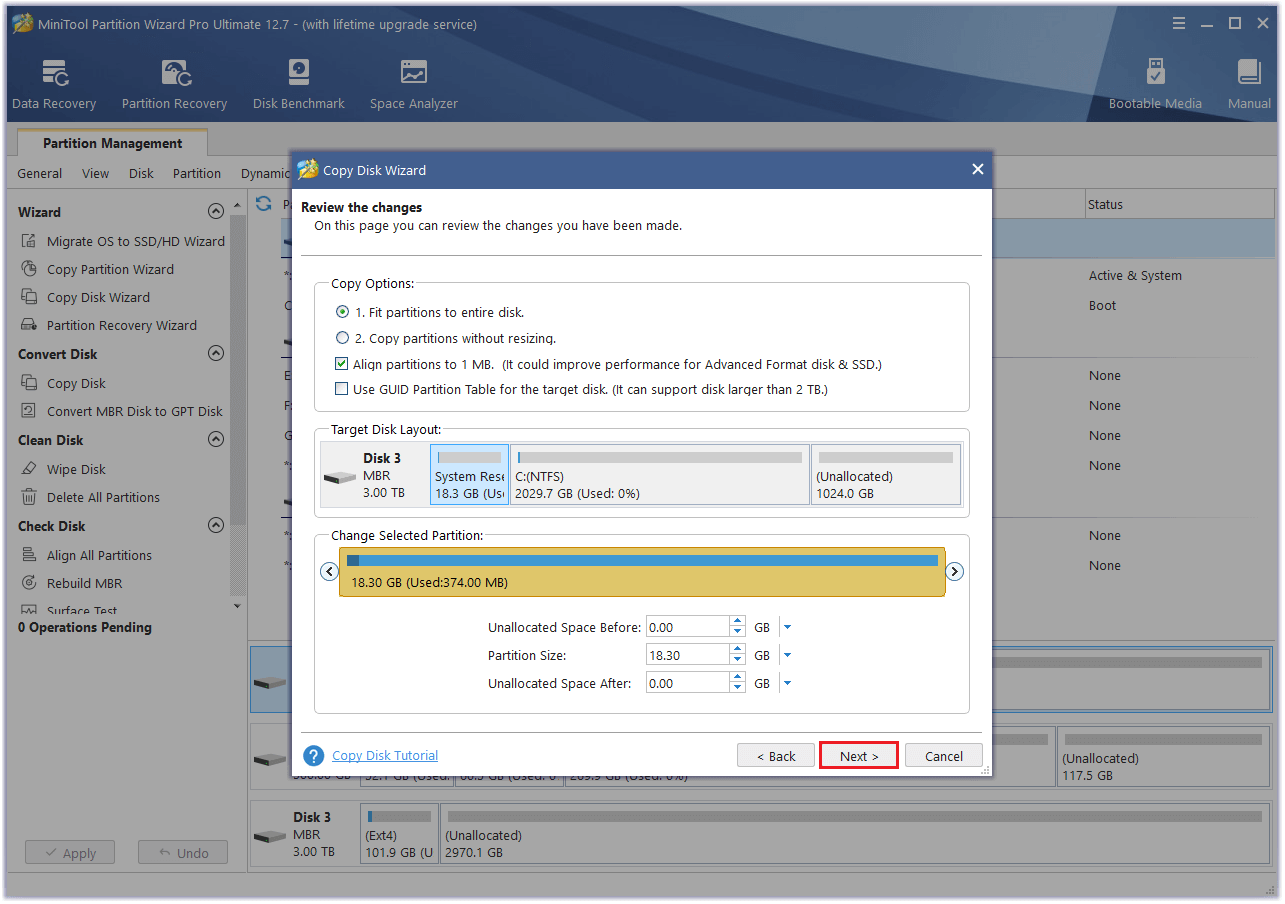The width and height of the screenshot is (1285, 904).
Task: Open the View menu
Action: coord(96,173)
